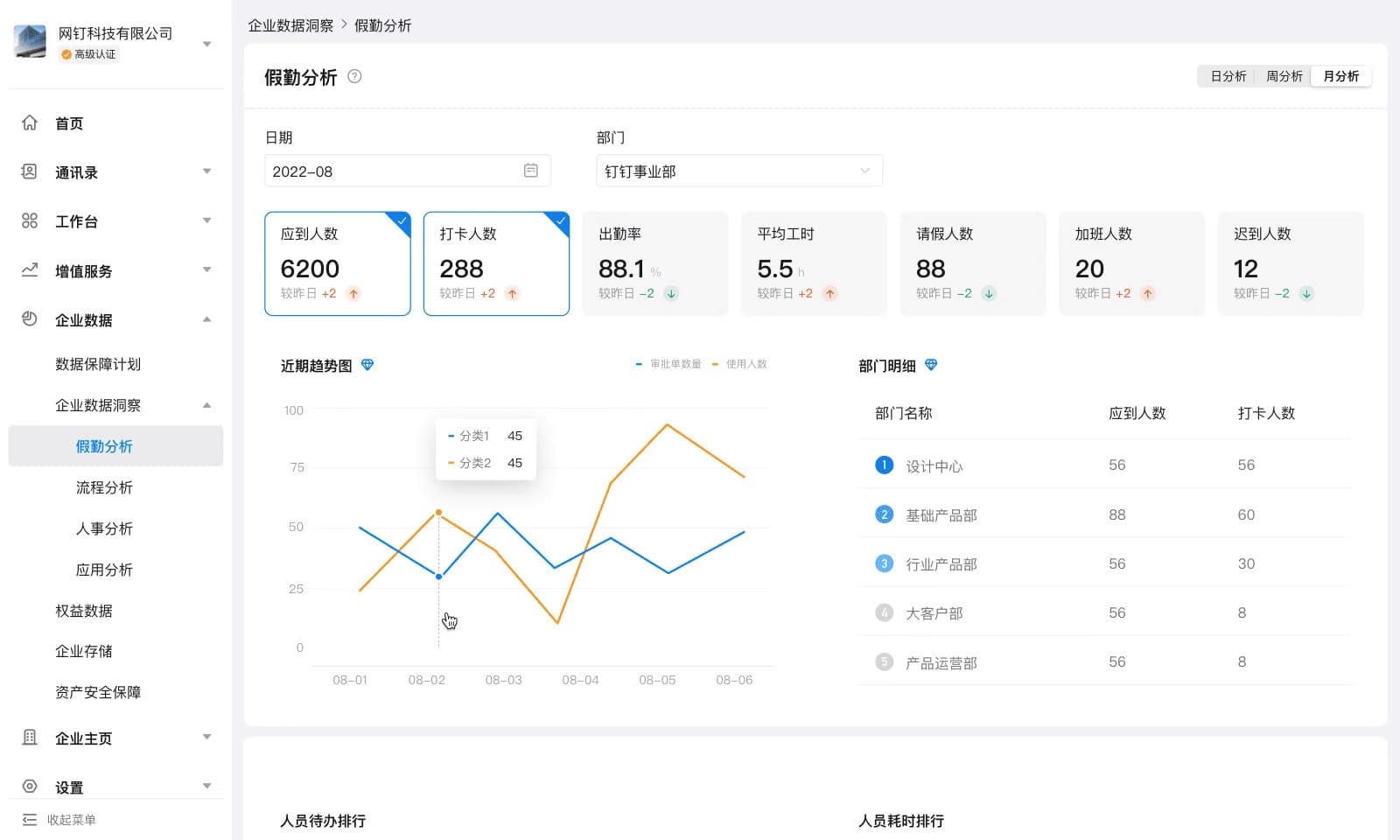Image resolution: width=1400 pixels, height=840 pixels.
Task: Select the 周分析 tab
Action: 1284,76
